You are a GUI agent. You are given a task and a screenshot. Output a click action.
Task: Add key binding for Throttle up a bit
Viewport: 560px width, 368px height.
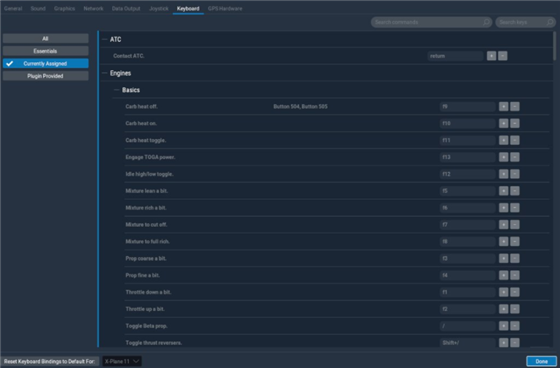(504, 309)
